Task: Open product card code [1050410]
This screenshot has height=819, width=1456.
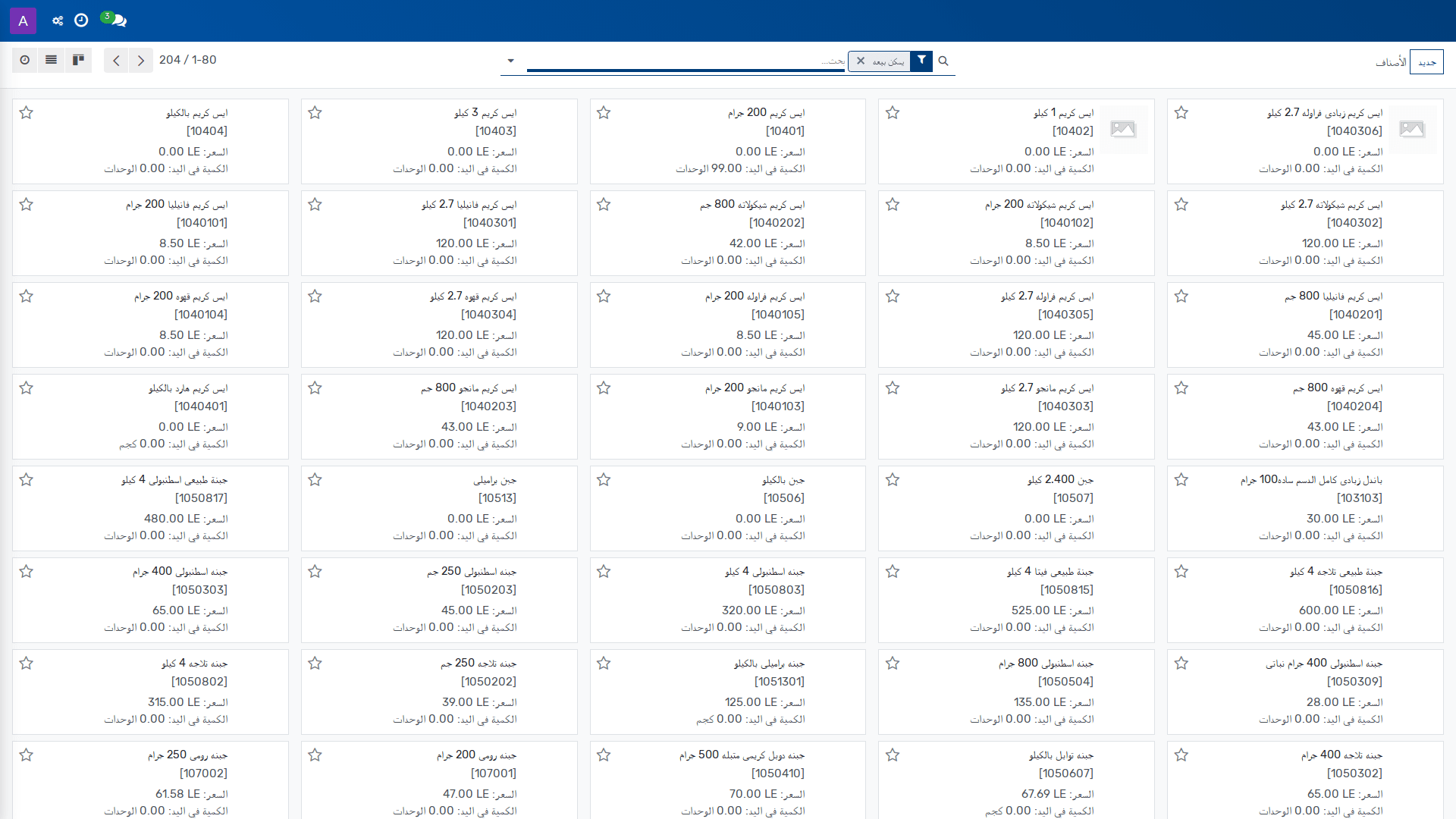Action: tap(778, 773)
